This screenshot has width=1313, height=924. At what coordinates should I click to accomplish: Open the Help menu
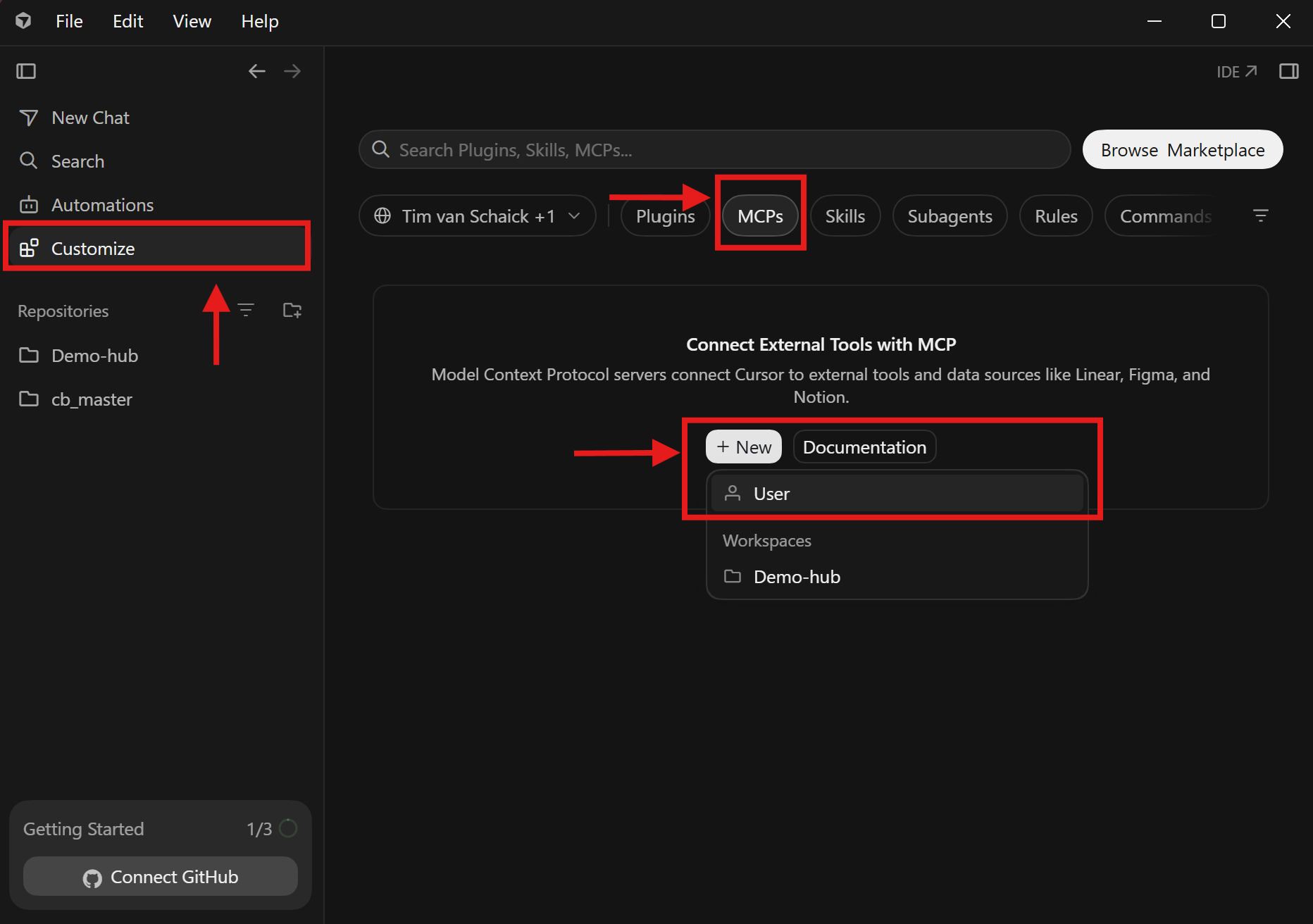pyautogui.click(x=260, y=21)
